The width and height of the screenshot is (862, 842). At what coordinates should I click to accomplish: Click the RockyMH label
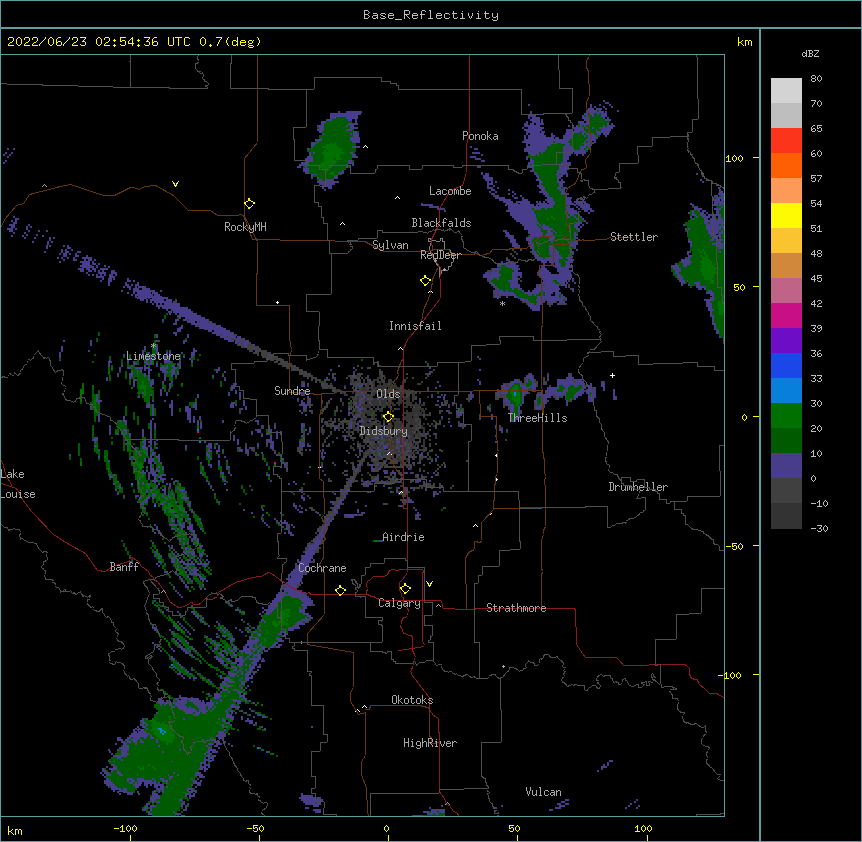pyautogui.click(x=245, y=227)
